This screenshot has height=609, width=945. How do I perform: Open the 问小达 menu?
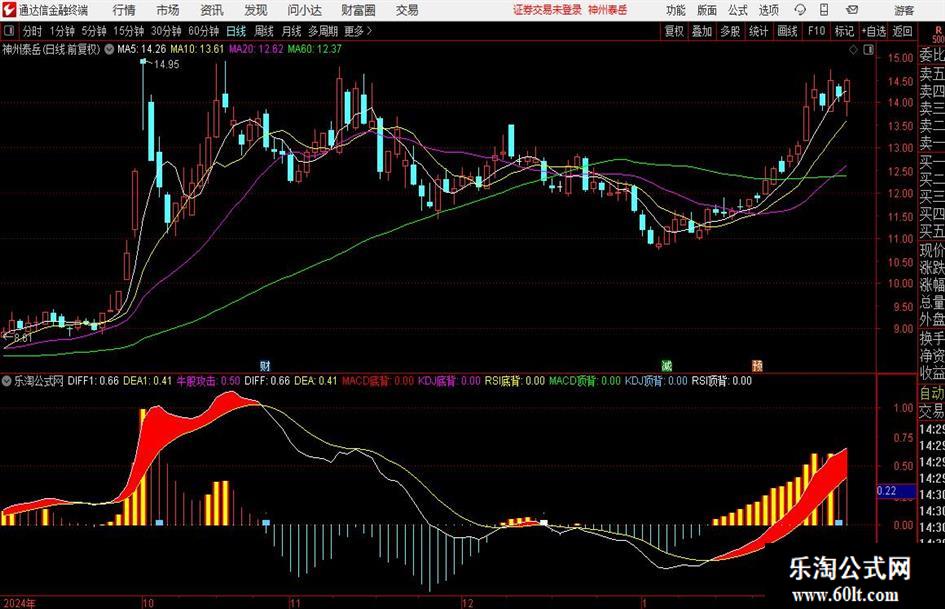[304, 10]
